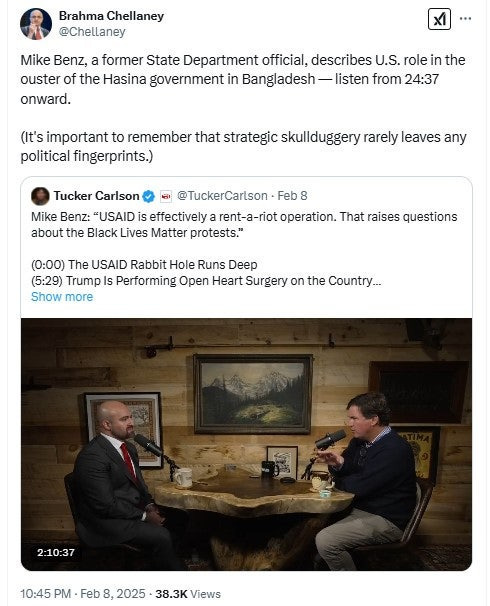Screen dimensions: 490x606
Task: Play the Tucker Carlson interview video
Action: (247, 444)
